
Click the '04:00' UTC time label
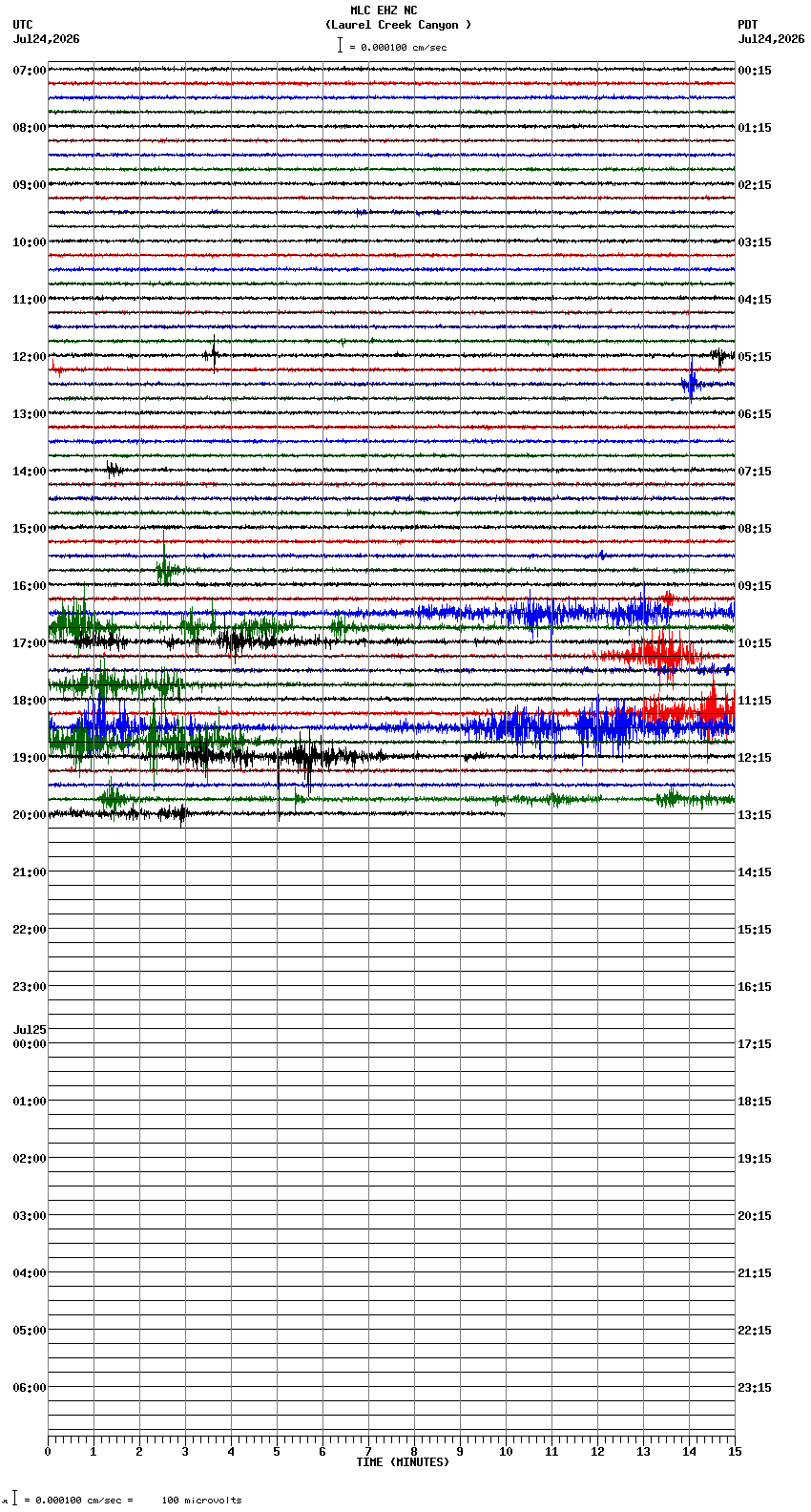(30, 1273)
